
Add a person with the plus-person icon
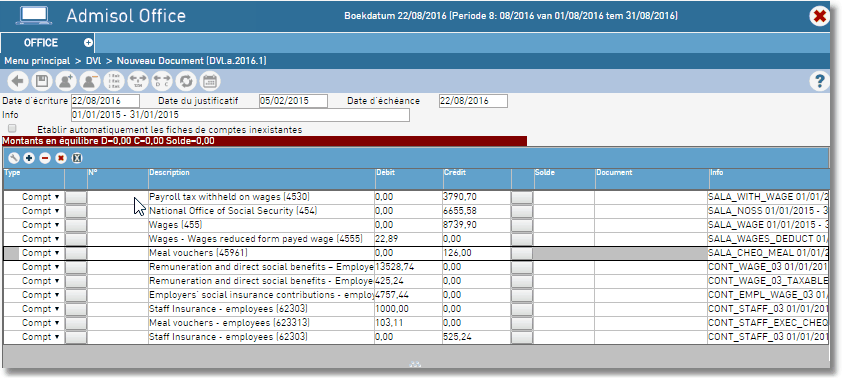(66, 82)
